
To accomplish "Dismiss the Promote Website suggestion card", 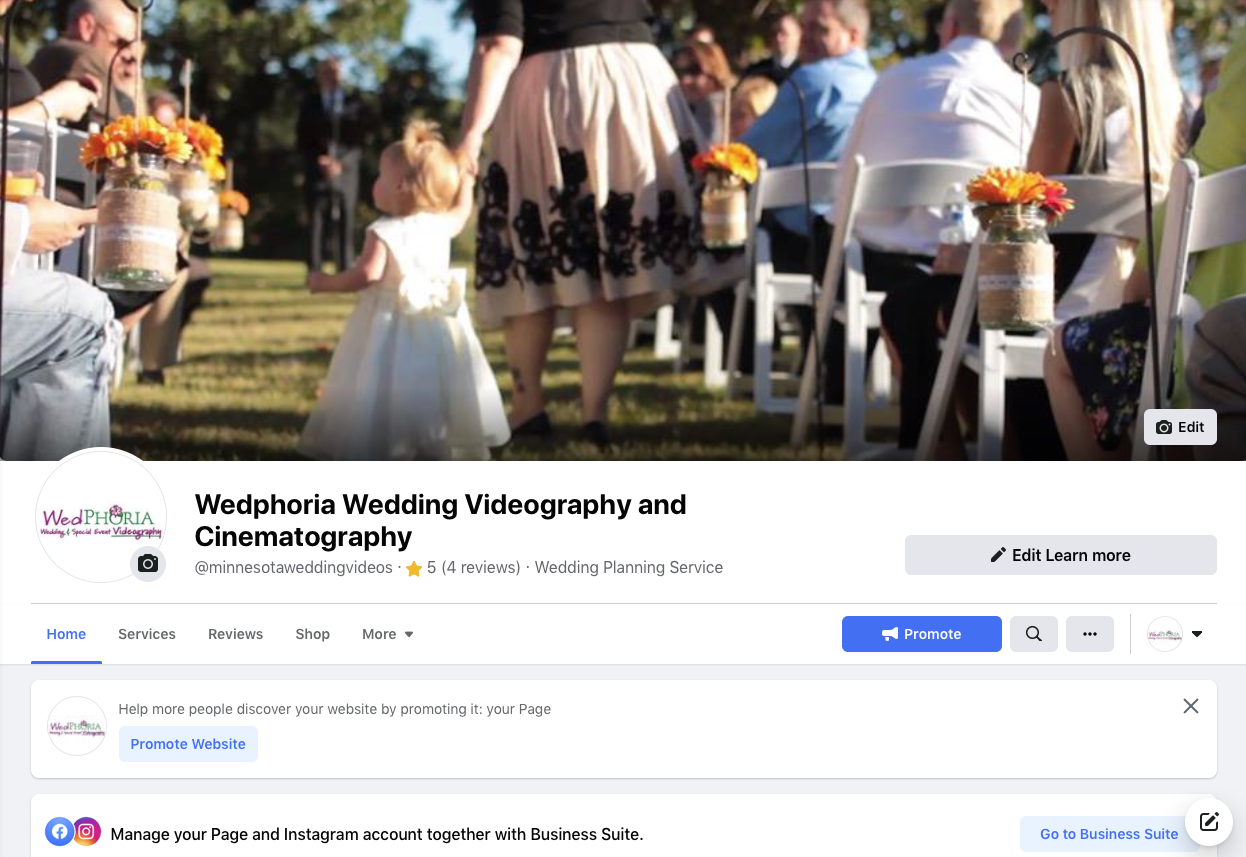I will pos(1191,706).
